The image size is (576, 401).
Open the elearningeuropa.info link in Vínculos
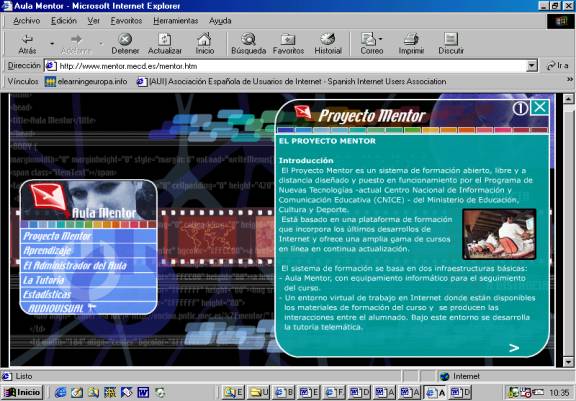(86, 82)
